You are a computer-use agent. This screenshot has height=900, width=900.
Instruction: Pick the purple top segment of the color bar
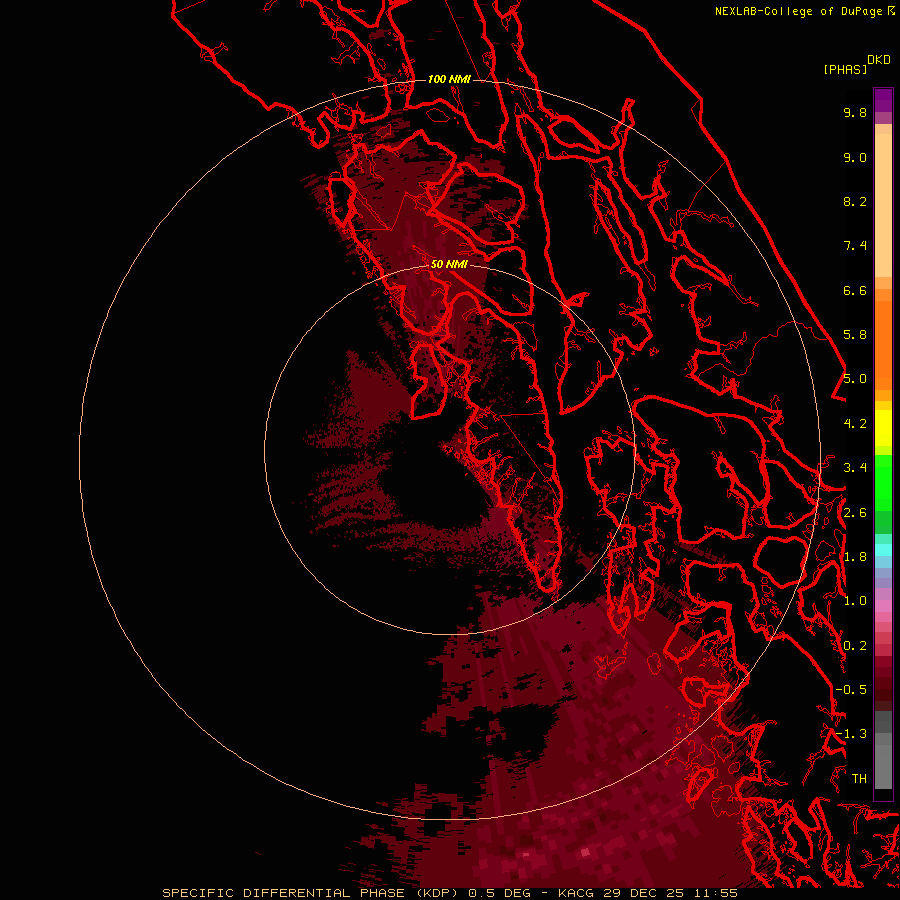pyautogui.click(x=883, y=100)
